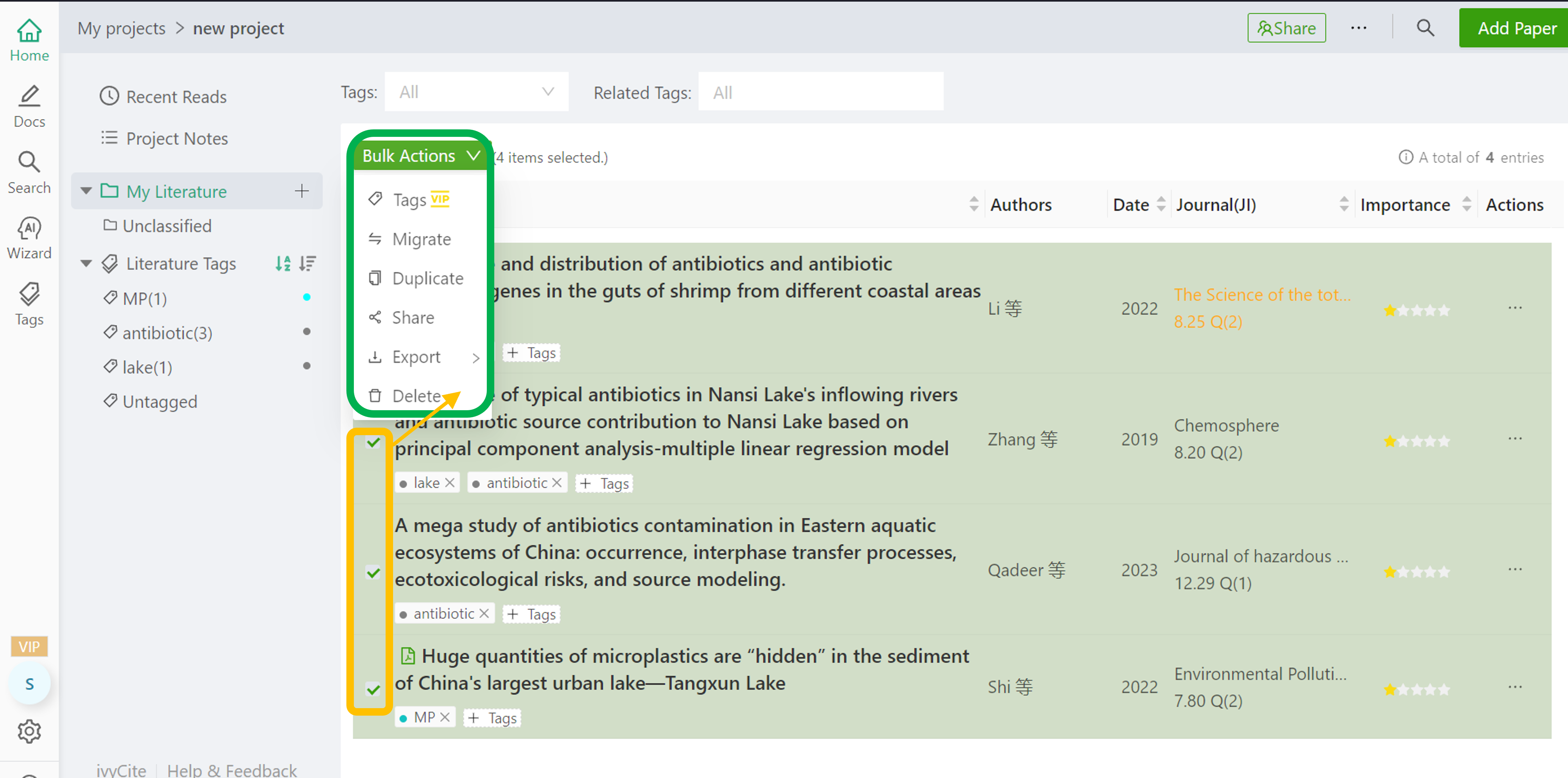Uncheck the mega study paper checkbox

click(x=373, y=572)
